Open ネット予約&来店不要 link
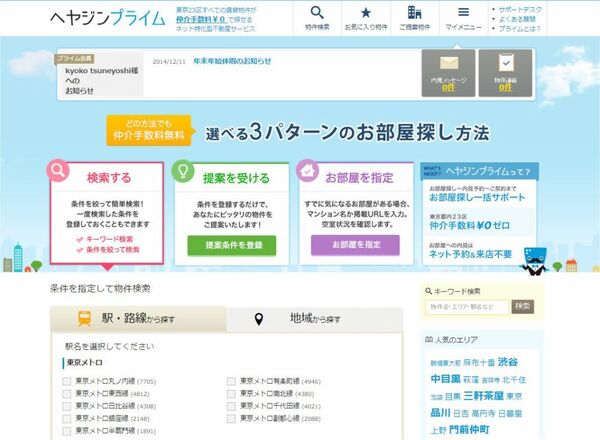 pos(470,254)
